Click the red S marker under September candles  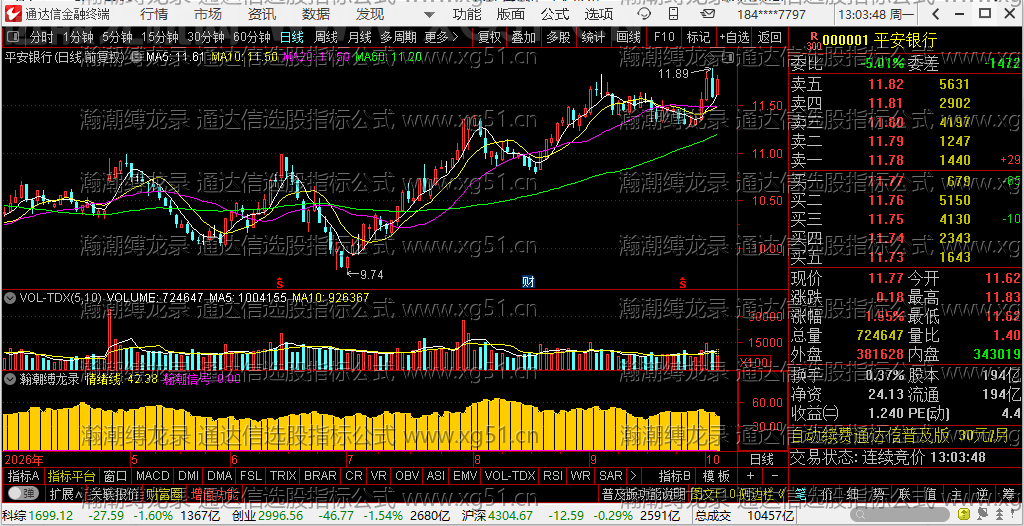coord(683,282)
